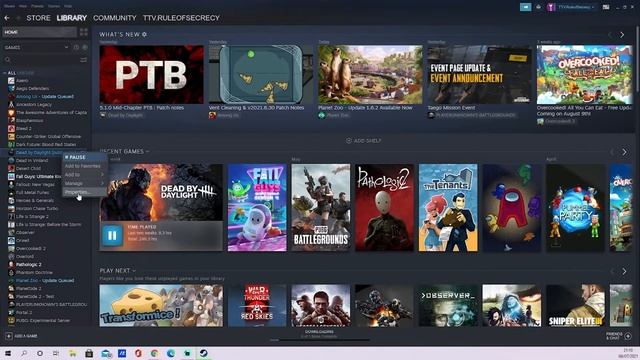Open PUBG Battlegrounds recent game cover
Viewport: 640px width, 360px height.
[321, 208]
